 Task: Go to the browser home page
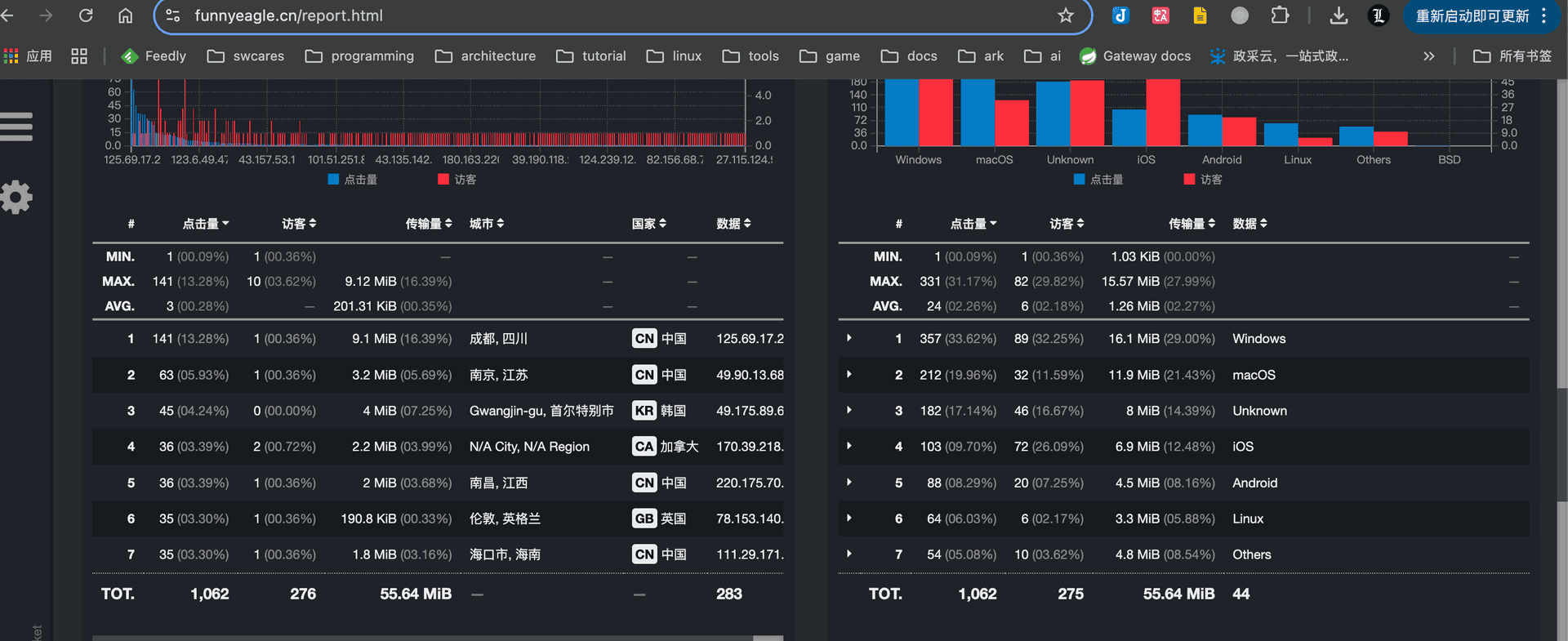point(125,16)
